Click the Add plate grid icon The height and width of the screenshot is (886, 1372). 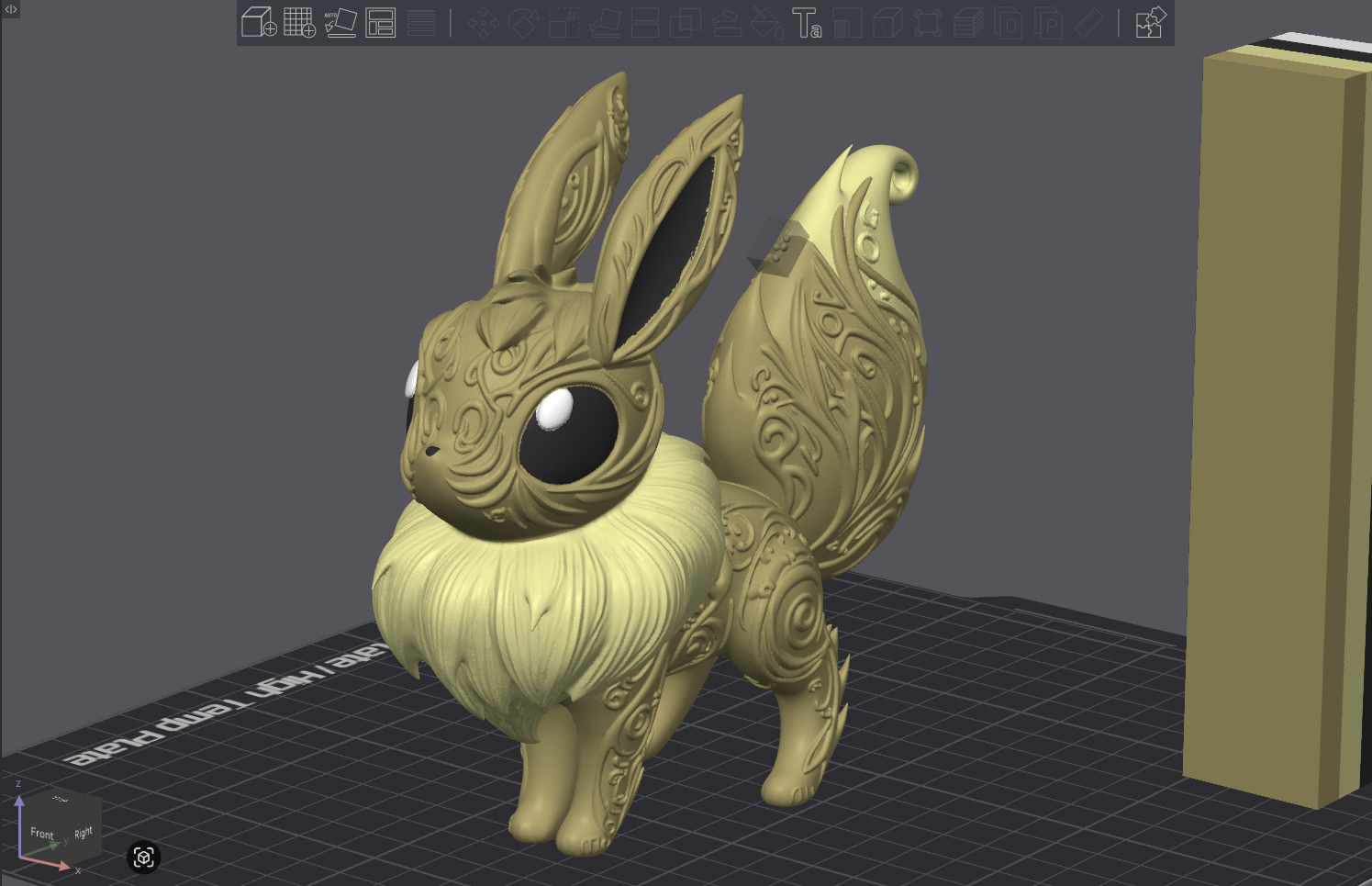pyautogui.click(x=299, y=22)
